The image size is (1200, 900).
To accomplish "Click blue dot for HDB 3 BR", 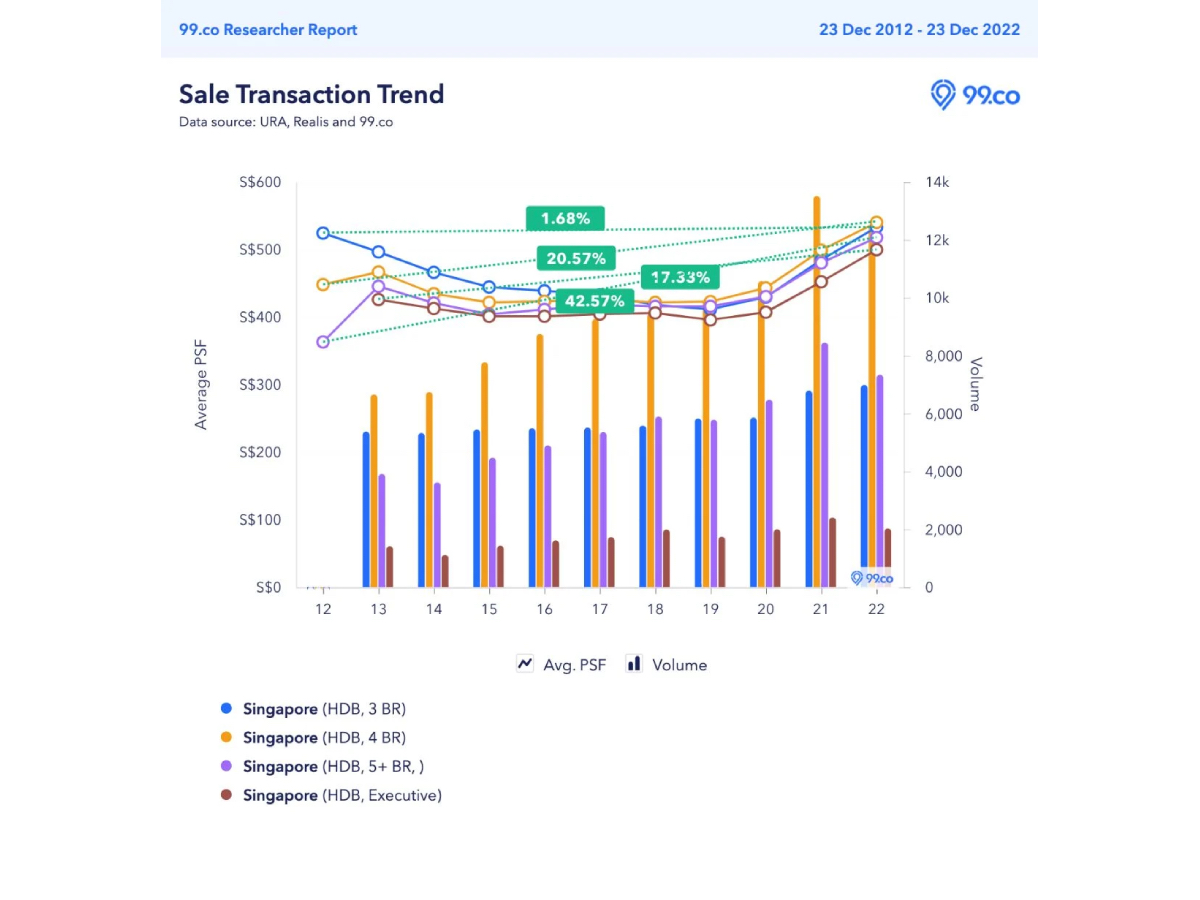I will pyautogui.click(x=226, y=709).
